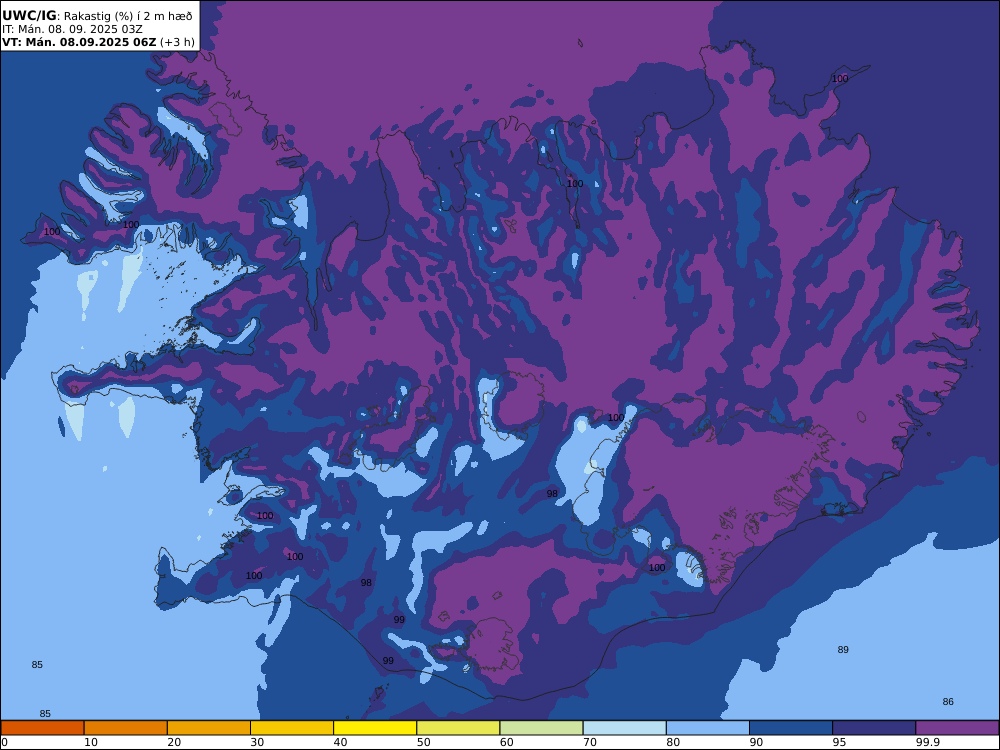Screen dimensions: 1000x750
Task: Click the legend tick label '70'
Action: click(x=590, y=742)
